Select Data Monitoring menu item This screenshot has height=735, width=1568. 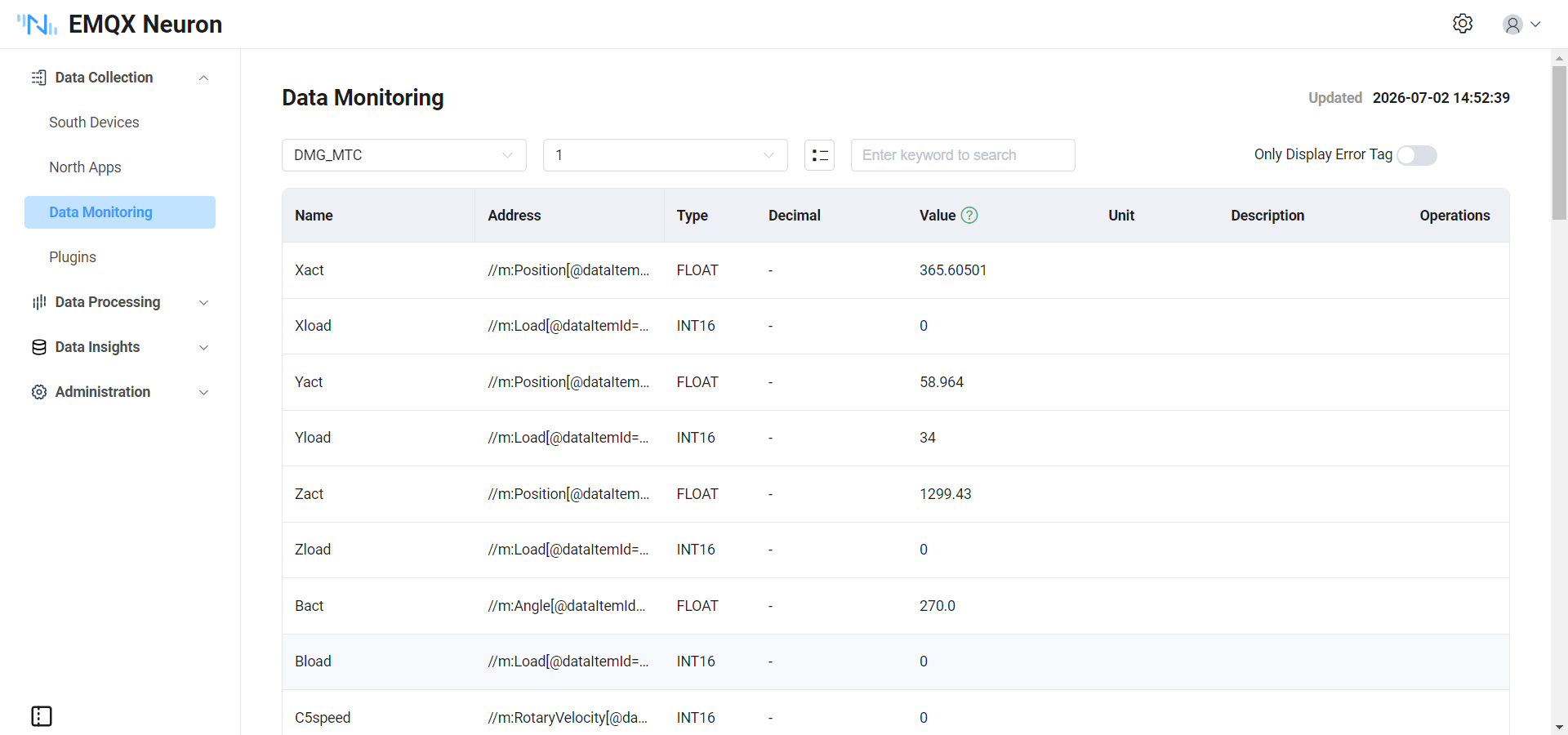pos(120,212)
